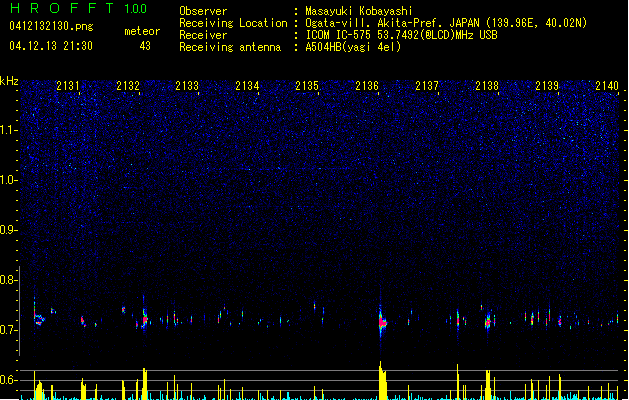Click the Receiving antenna label
The image size is (629, 400).
[x=230, y=47]
